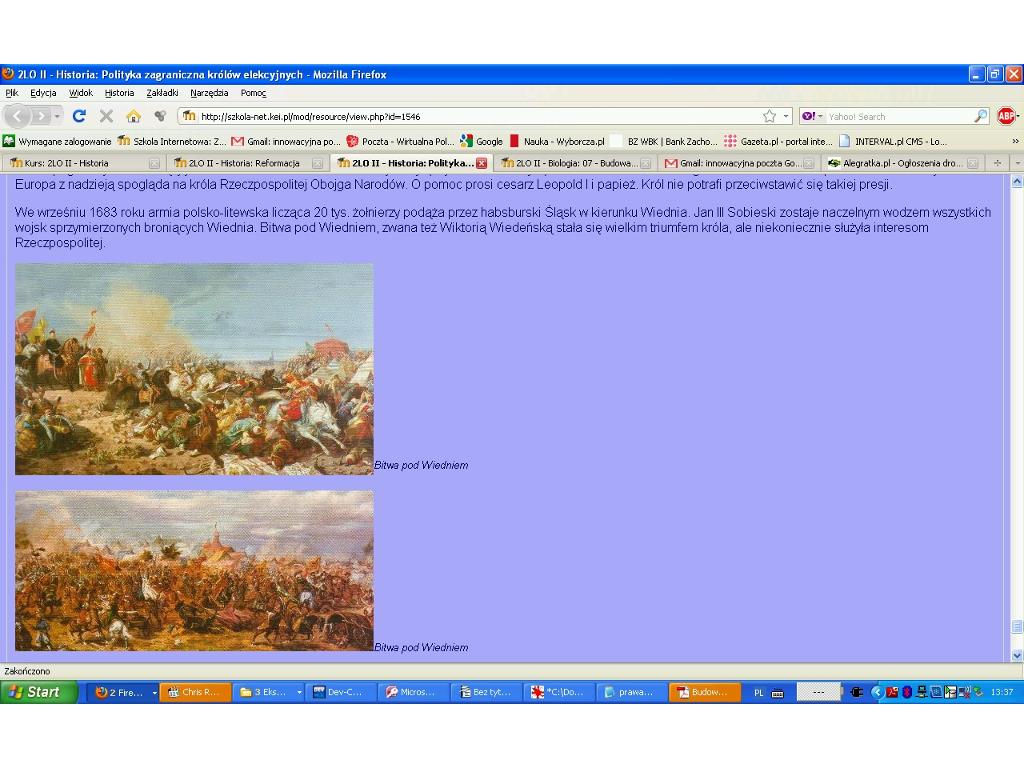
Task: Open the Google bookmark
Action: click(x=481, y=141)
